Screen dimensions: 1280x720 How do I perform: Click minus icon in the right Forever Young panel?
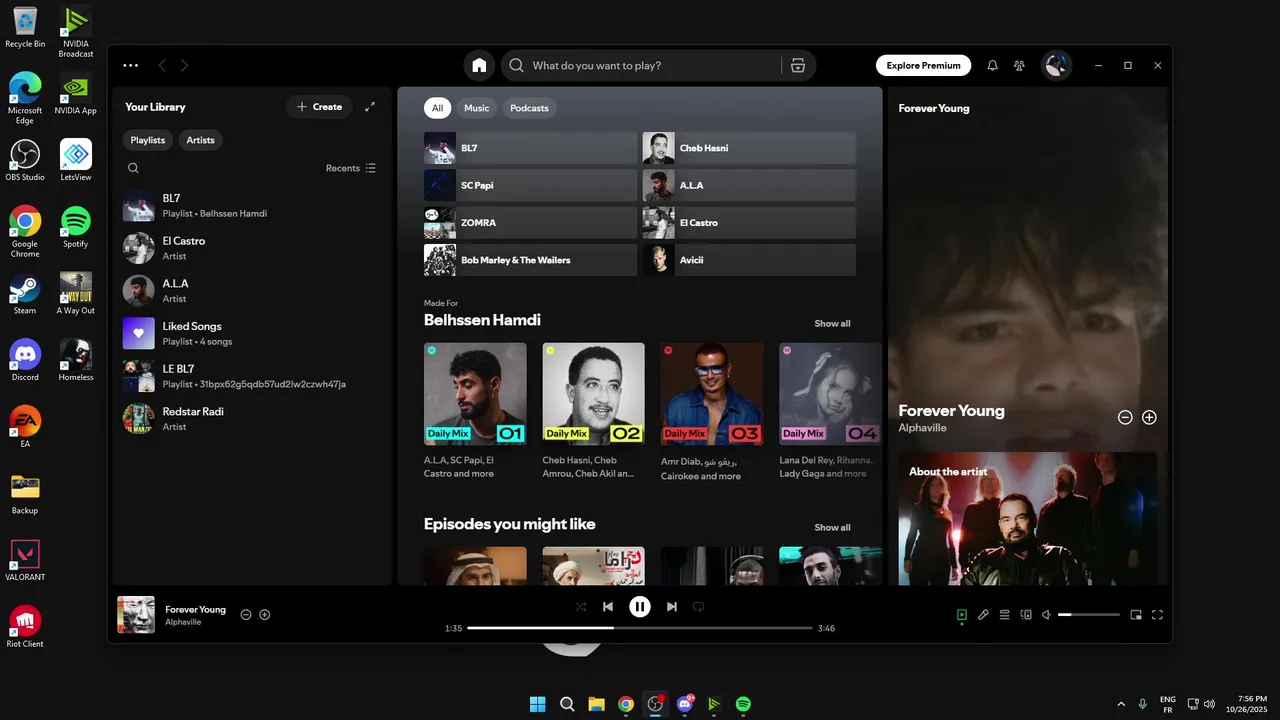[1125, 417]
